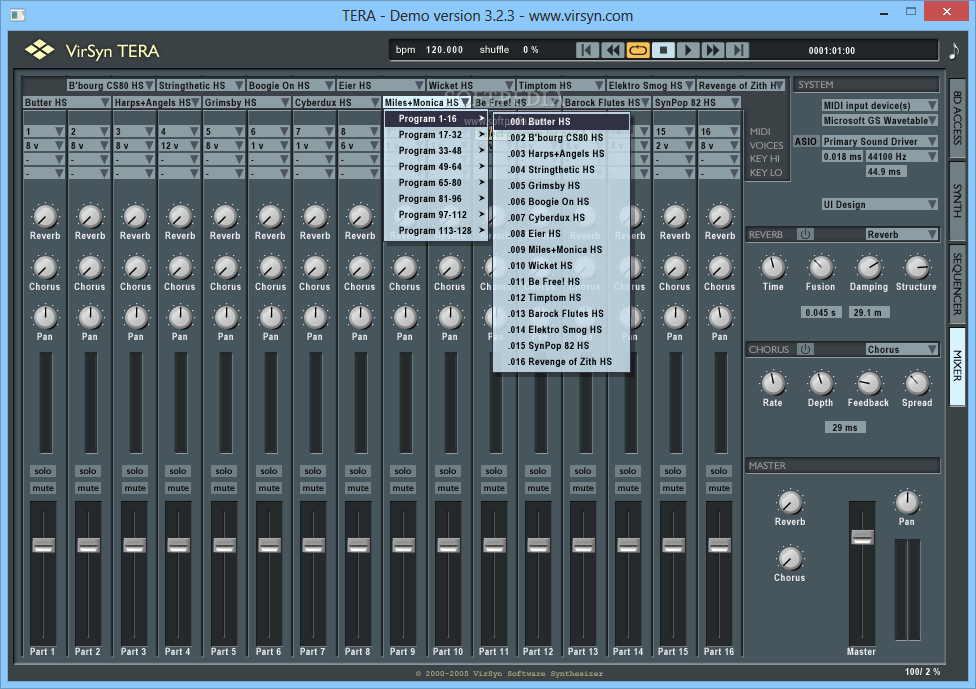Click the Part 3 Pan knob
The image size is (976, 689).
(x=135, y=317)
